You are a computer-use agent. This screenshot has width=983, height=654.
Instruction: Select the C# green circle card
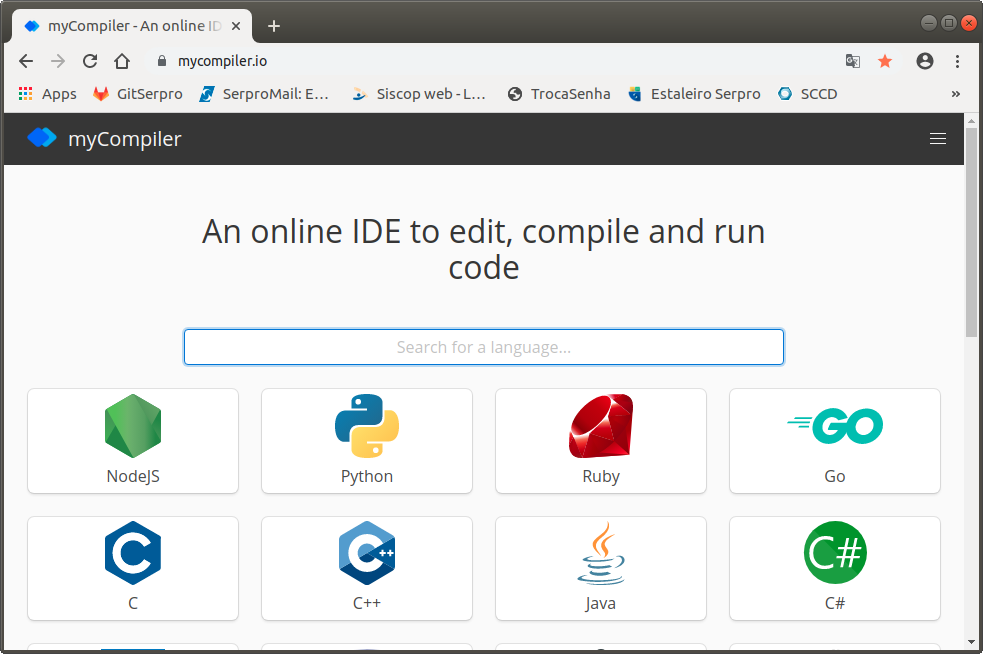click(834, 569)
